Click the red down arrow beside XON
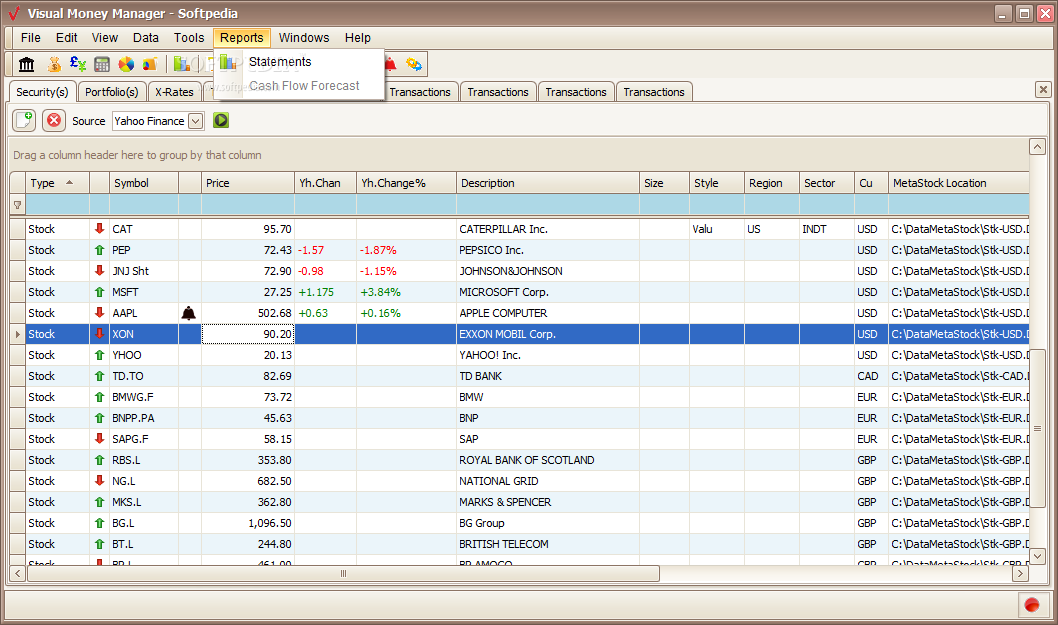This screenshot has height=625, width=1058. click(99, 334)
